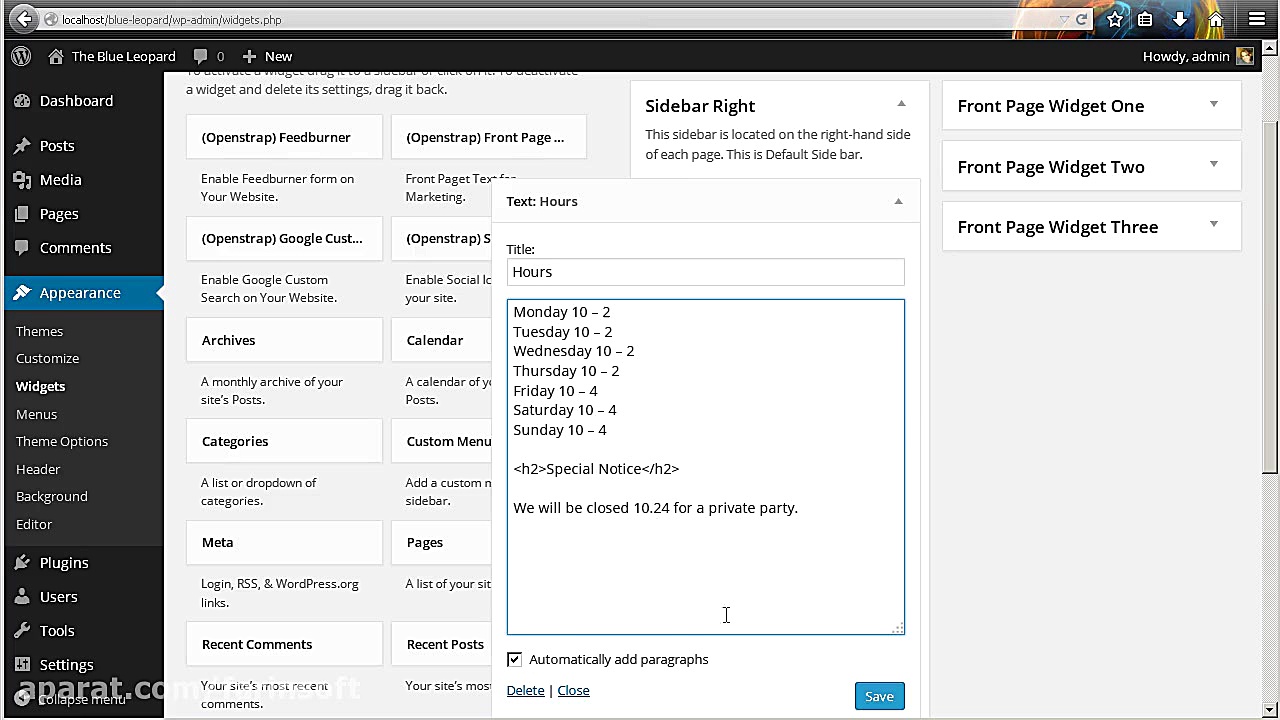Screen dimensions: 1280x720
Task: Toggle Automatically add paragraphs checkbox
Action: pos(514,659)
